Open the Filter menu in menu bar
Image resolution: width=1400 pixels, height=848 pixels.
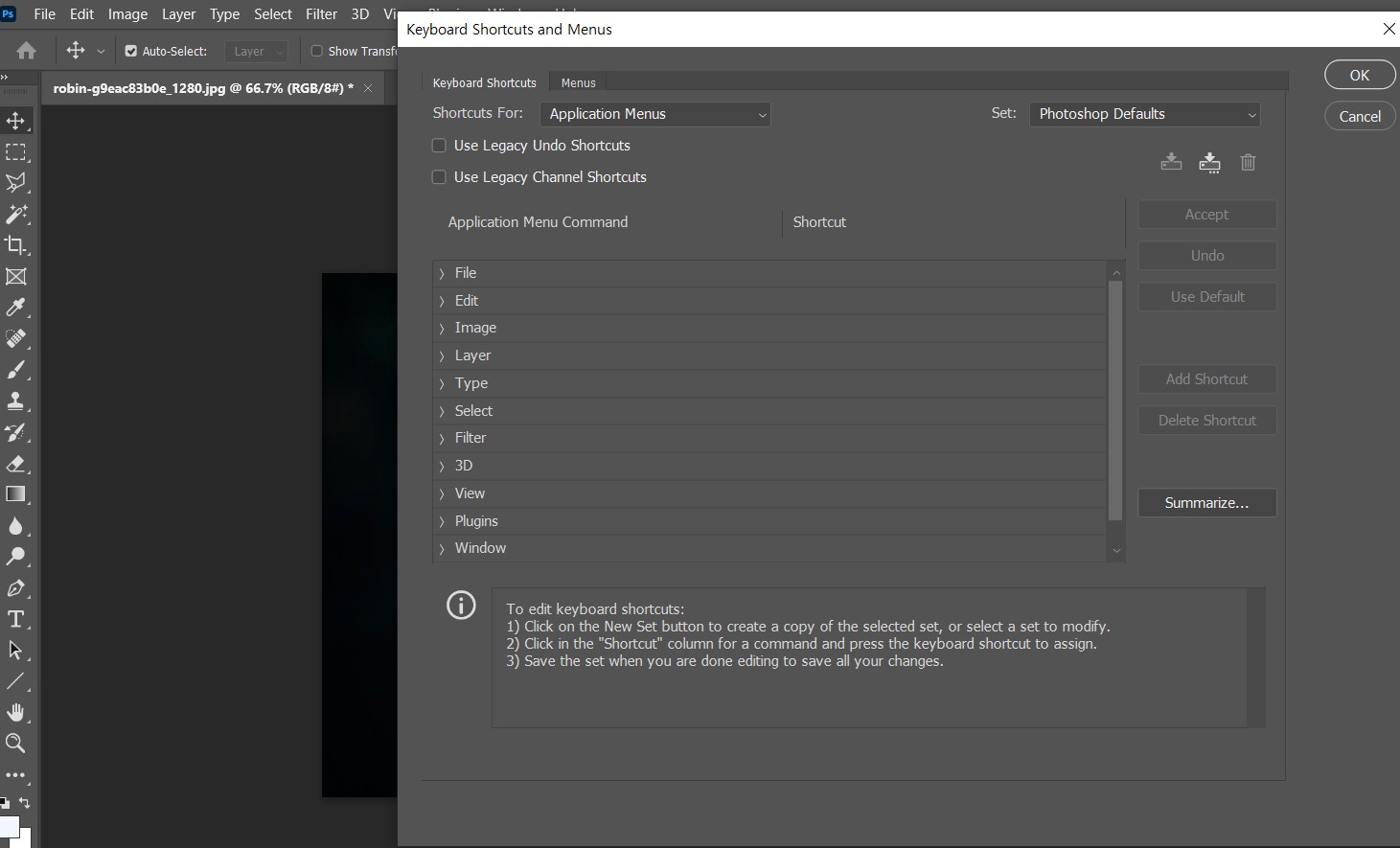click(321, 14)
